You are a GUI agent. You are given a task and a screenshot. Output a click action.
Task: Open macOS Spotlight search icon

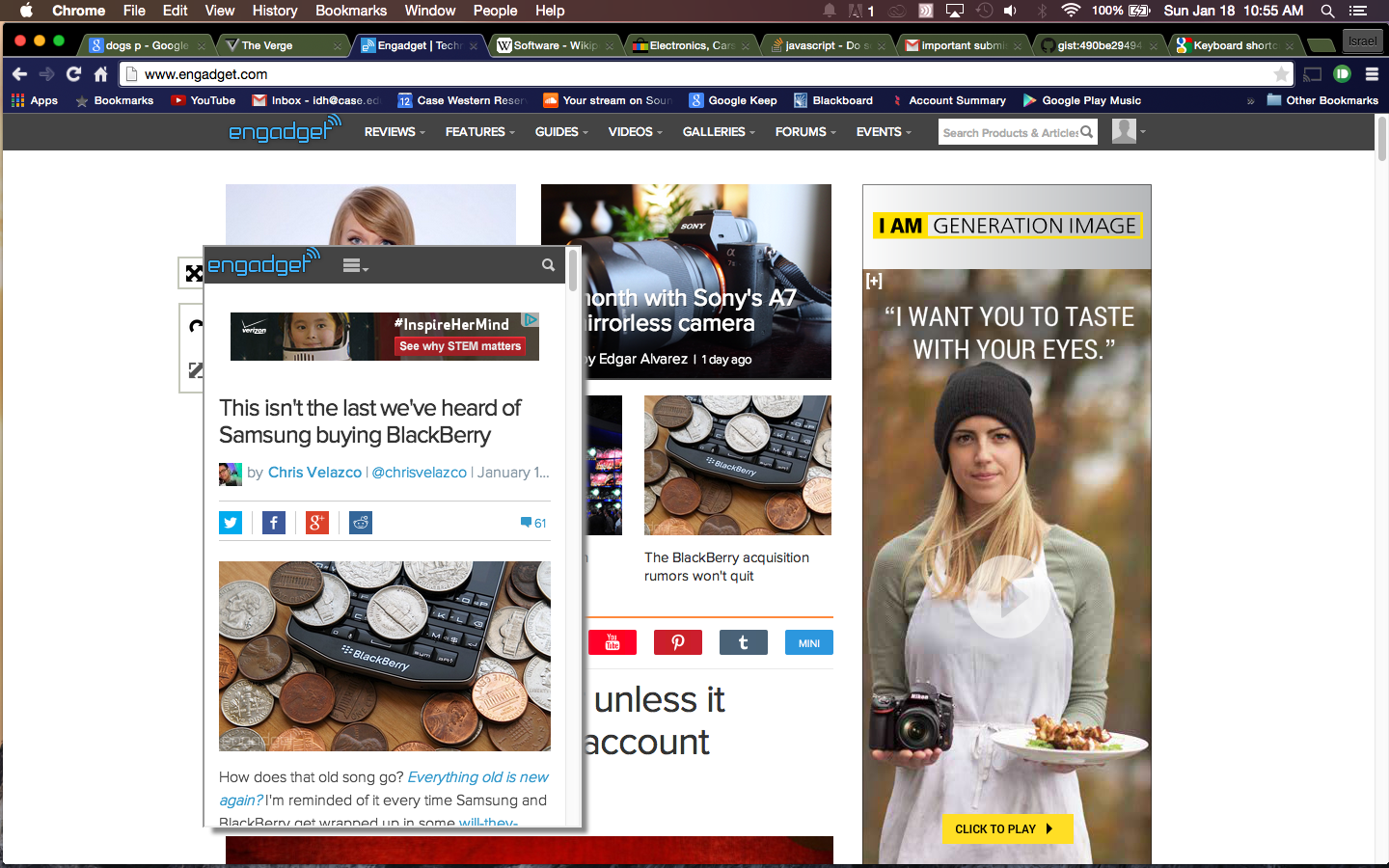1327,11
